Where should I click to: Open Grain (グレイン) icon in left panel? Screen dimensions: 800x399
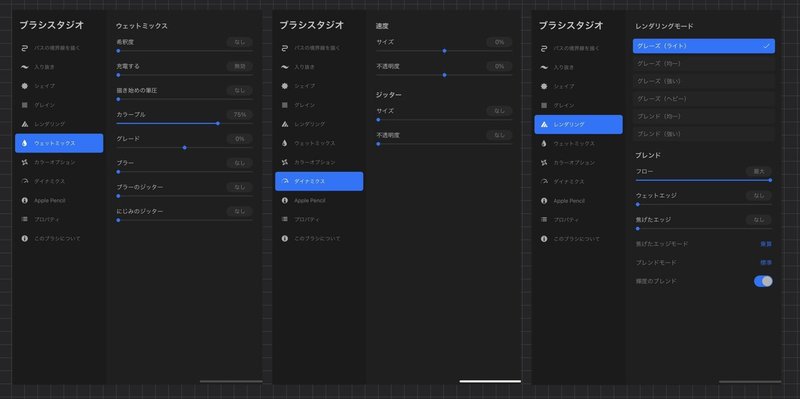[24, 105]
